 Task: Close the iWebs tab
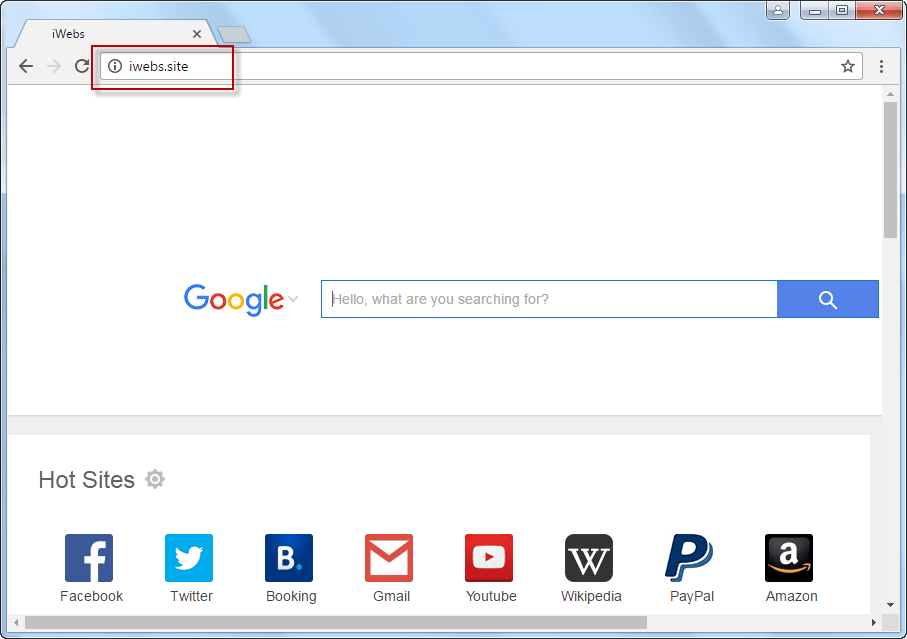(x=197, y=34)
